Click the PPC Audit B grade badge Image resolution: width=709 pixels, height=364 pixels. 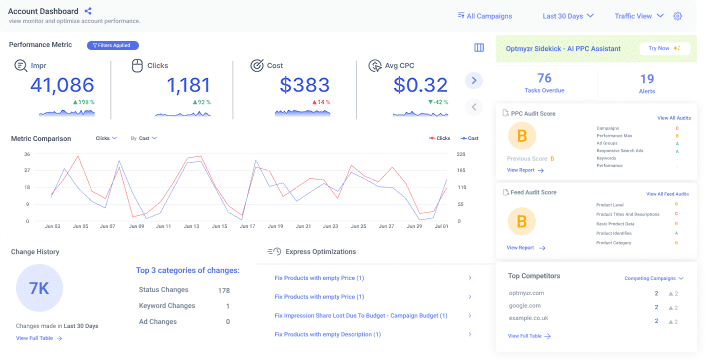(x=522, y=136)
